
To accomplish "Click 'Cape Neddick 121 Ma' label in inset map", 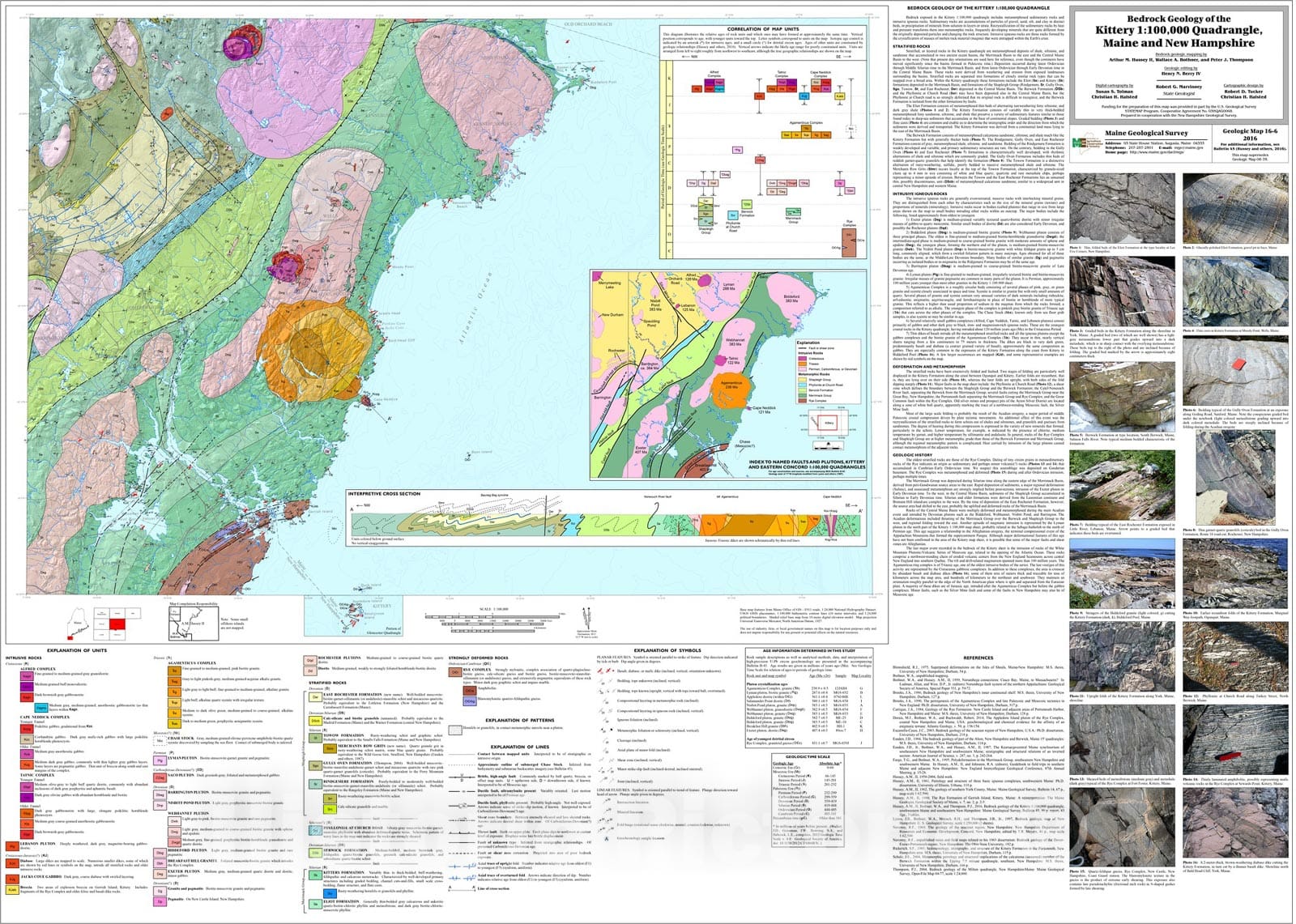I will pos(764,410).
